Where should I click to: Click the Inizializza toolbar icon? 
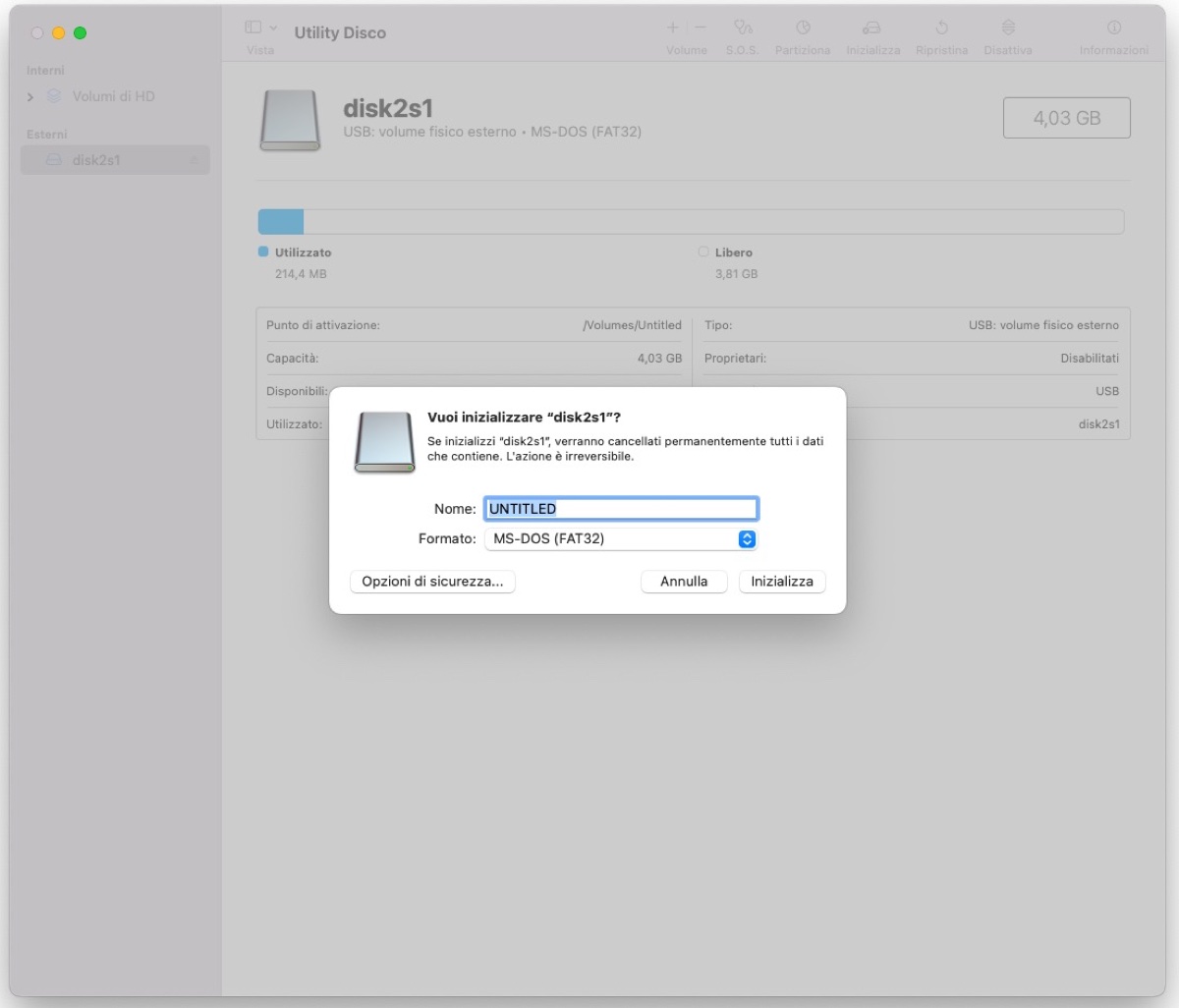872,28
